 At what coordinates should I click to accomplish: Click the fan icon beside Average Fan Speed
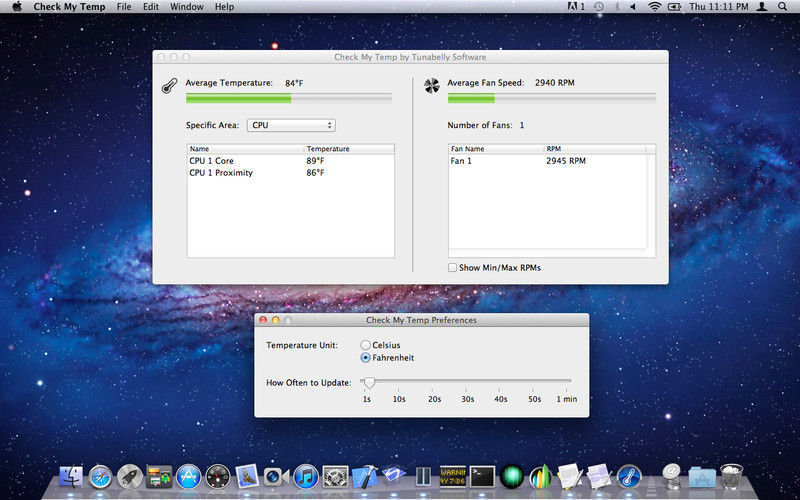coord(432,86)
